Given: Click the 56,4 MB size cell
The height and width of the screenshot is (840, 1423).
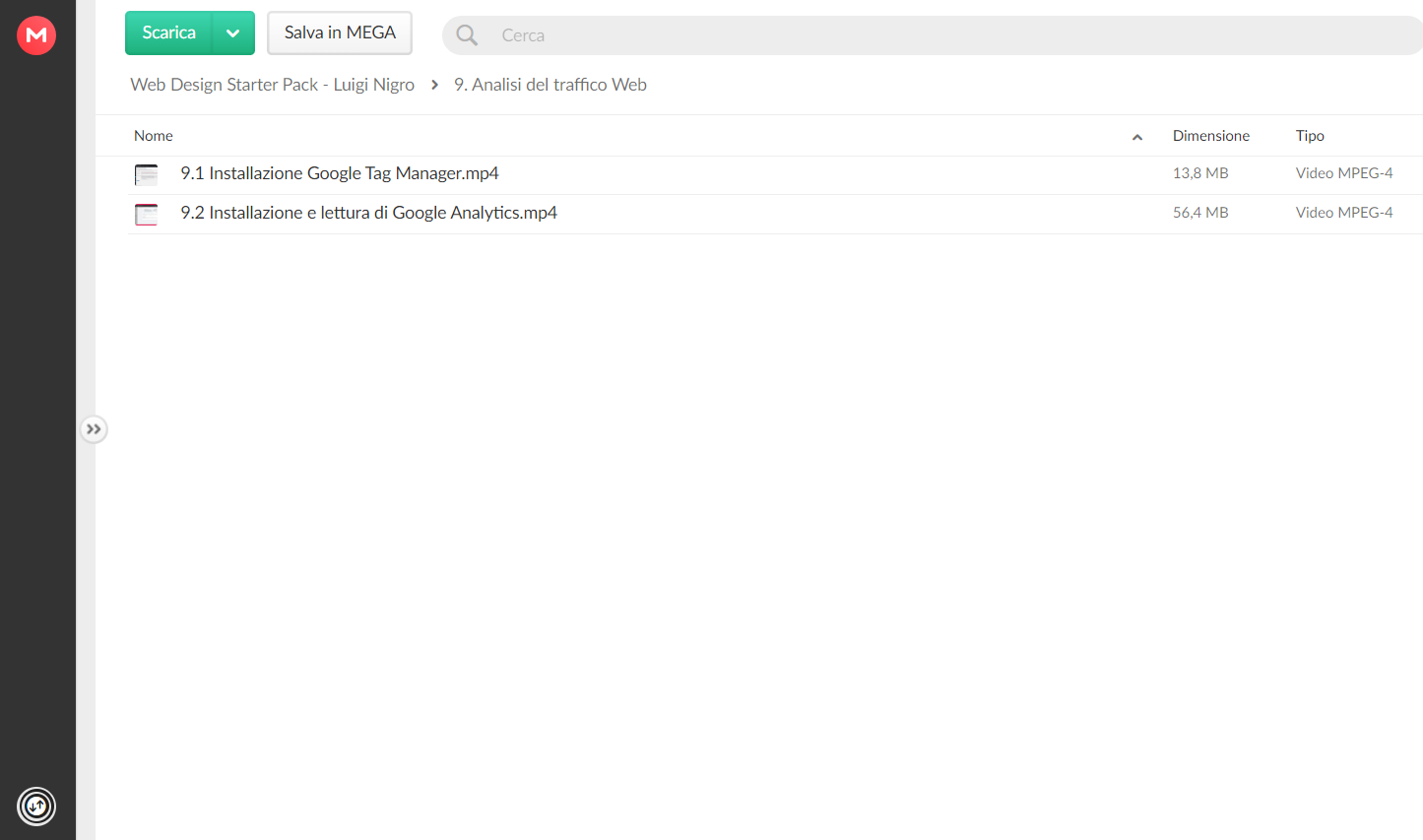Looking at the screenshot, I should pos(1200,213).
